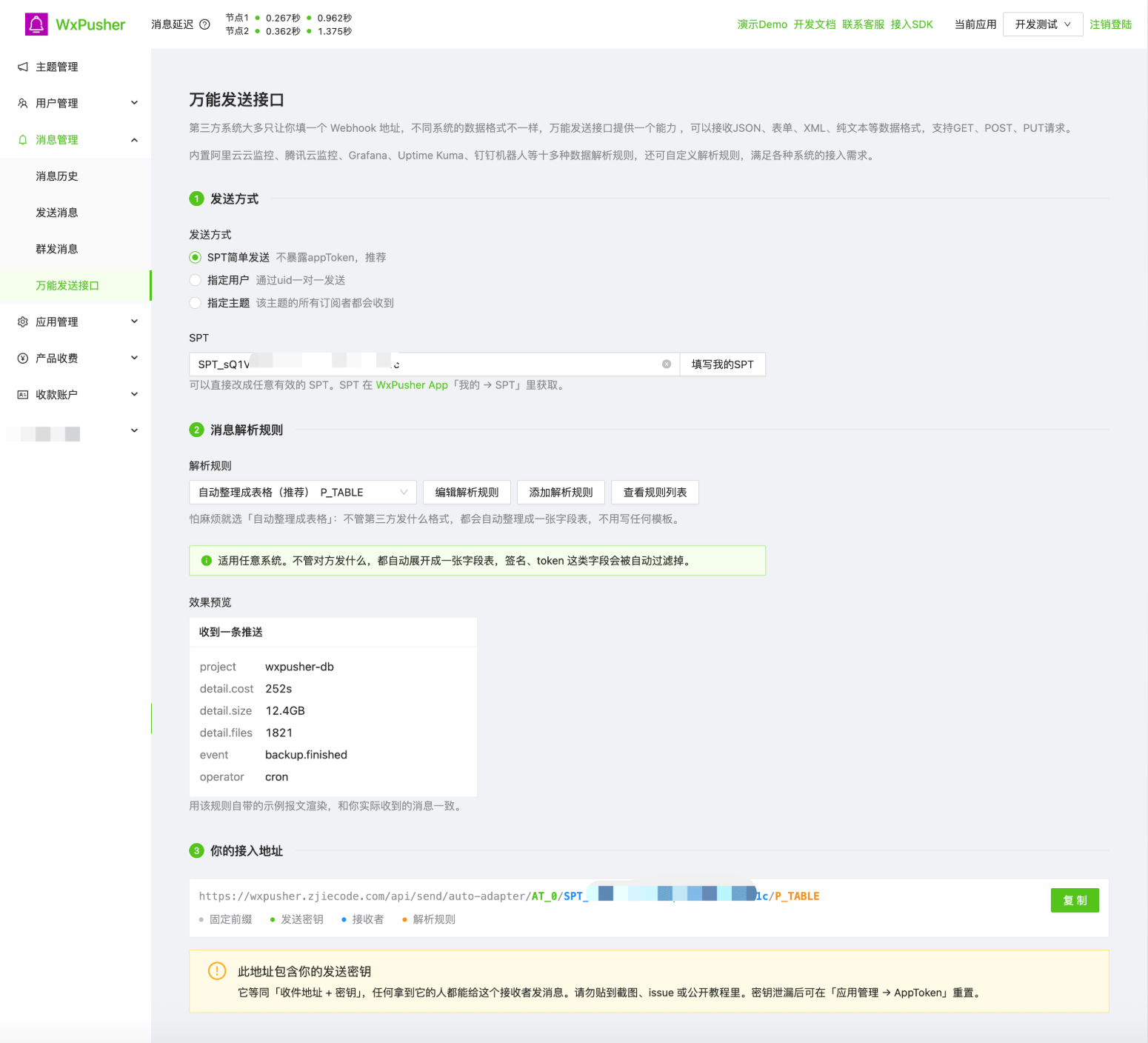1148x1043 pixels.
Task: Open the 演示Demo link
Action: point(762,24)
